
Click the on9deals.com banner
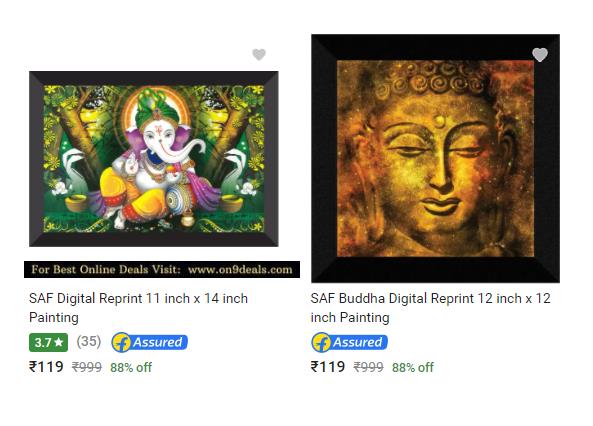(x=162, y=269)
